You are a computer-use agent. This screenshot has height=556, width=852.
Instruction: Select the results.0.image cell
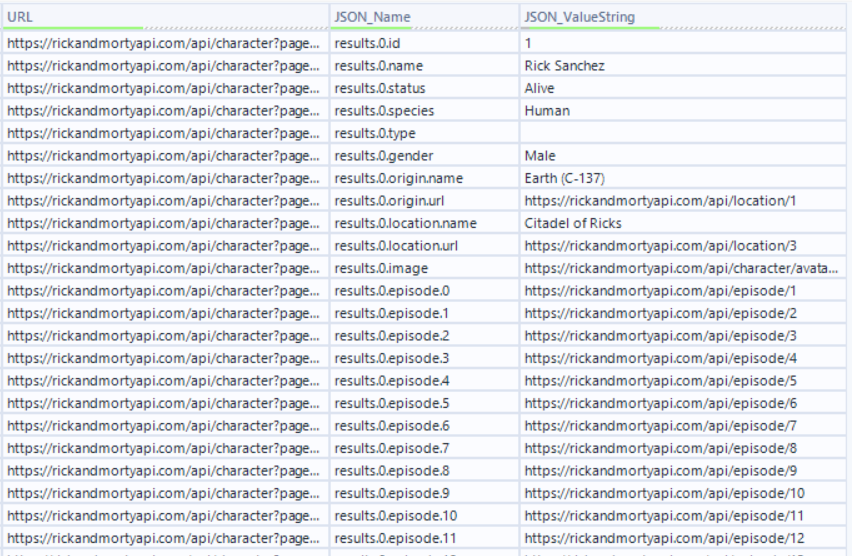tap(424, 268)
